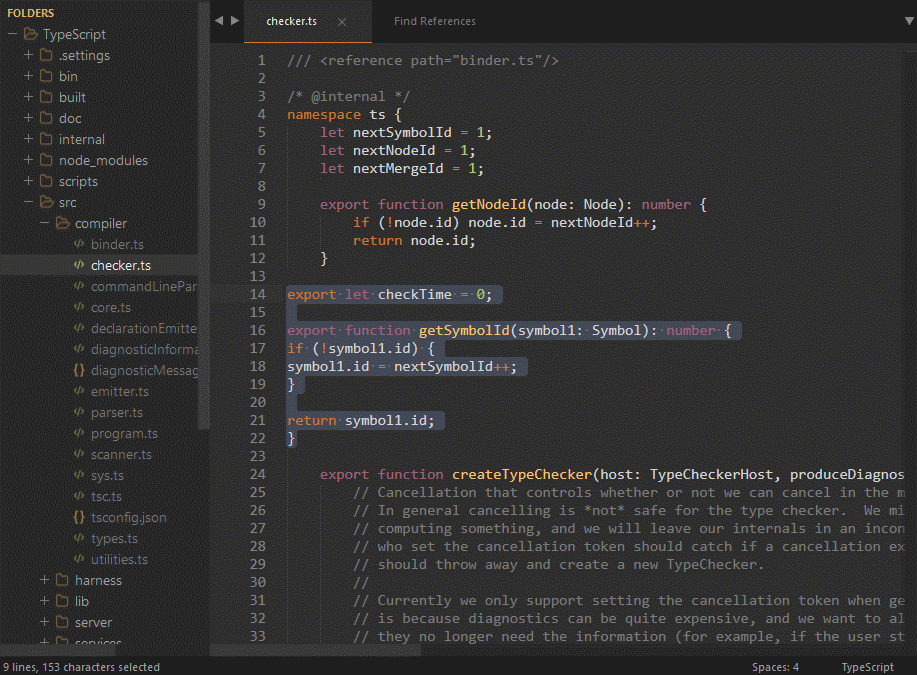Collapse the src folder
Image resolution: width=917 pixels, height=675 pixels.
[x=28, y=202]
